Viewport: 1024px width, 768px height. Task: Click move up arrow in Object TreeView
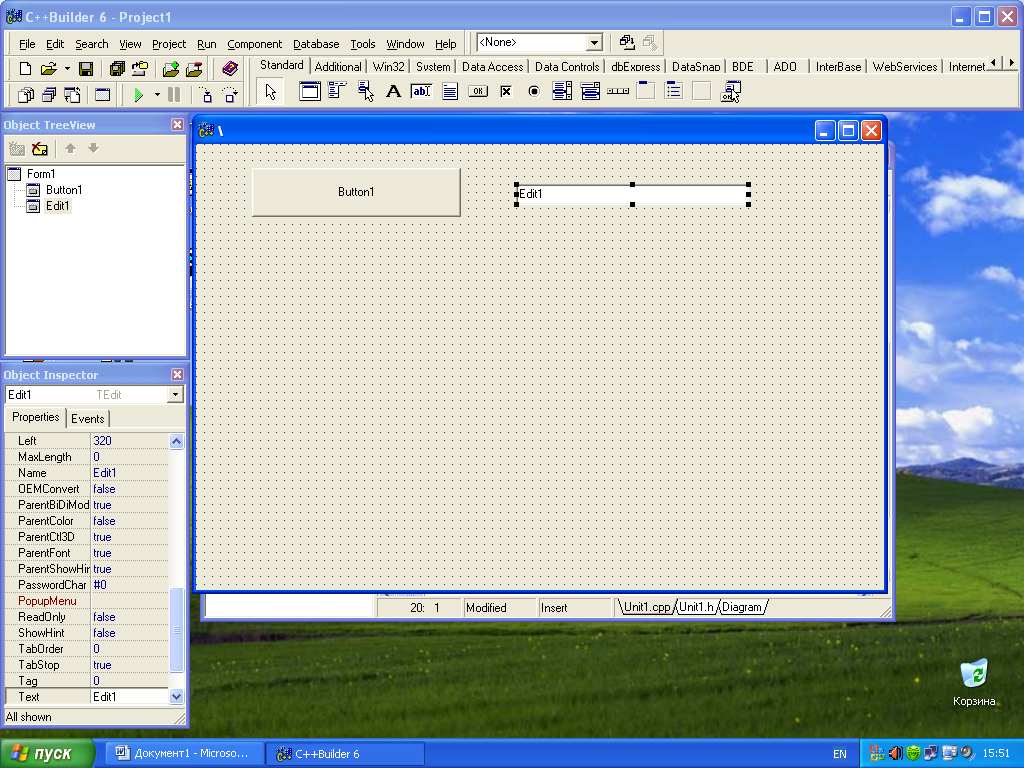71,149
